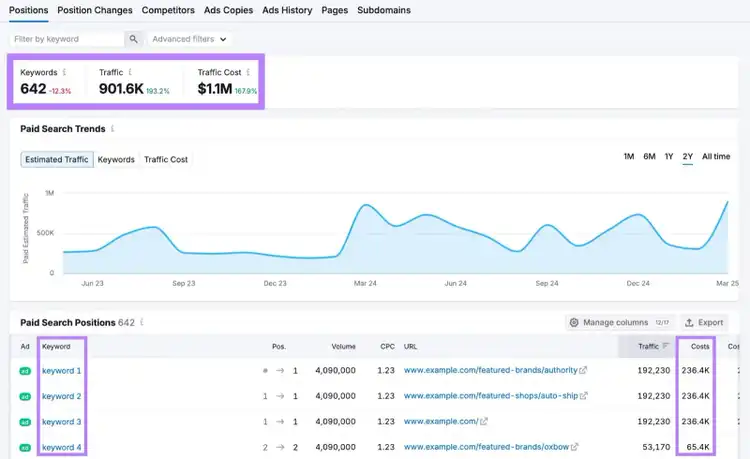Image resolution: width=750 pixels, height=459 pixels.
Task: Click Traffic column sort icon
Action: 665,346
